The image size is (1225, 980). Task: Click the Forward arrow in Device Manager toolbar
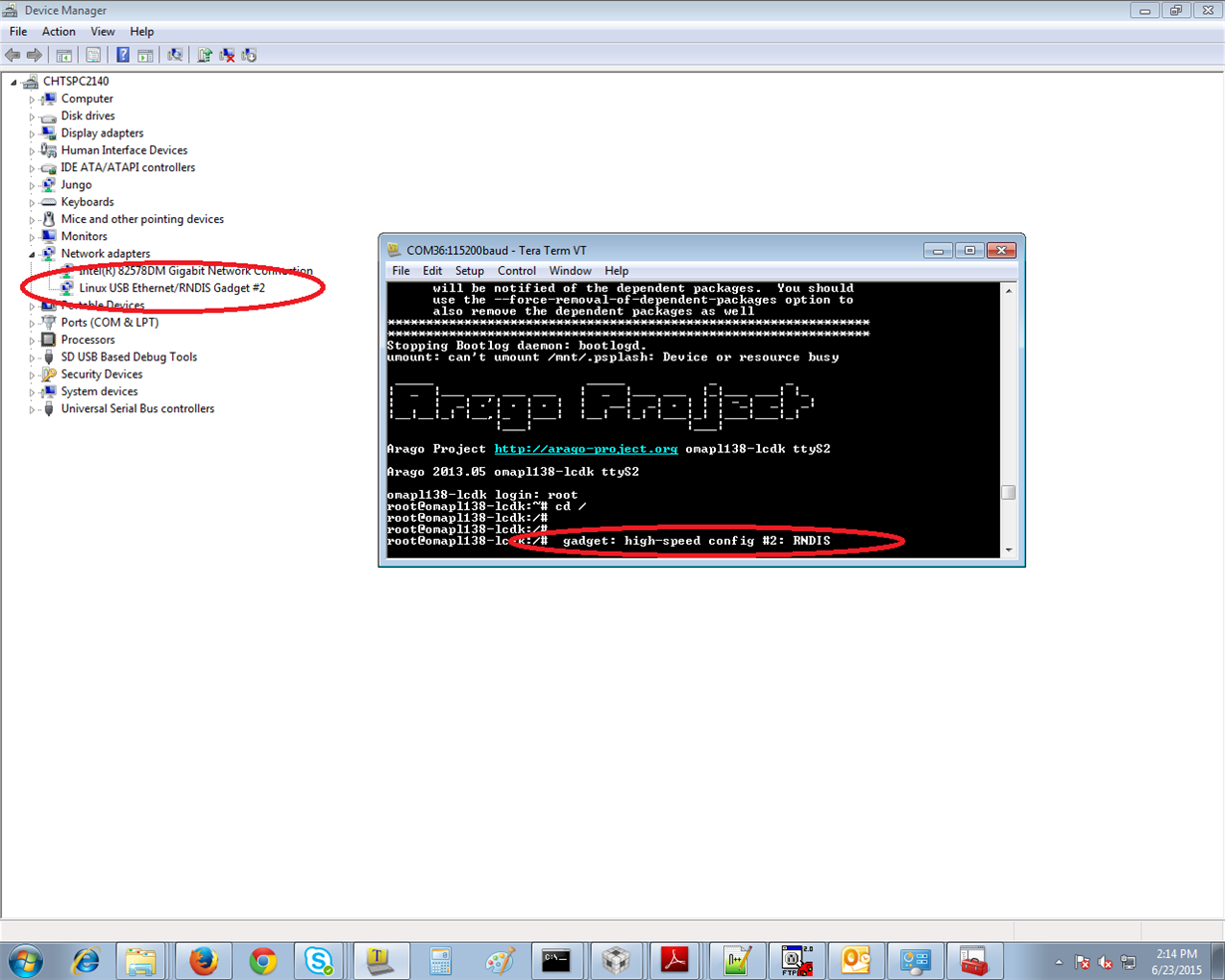(x=35, y=55)
